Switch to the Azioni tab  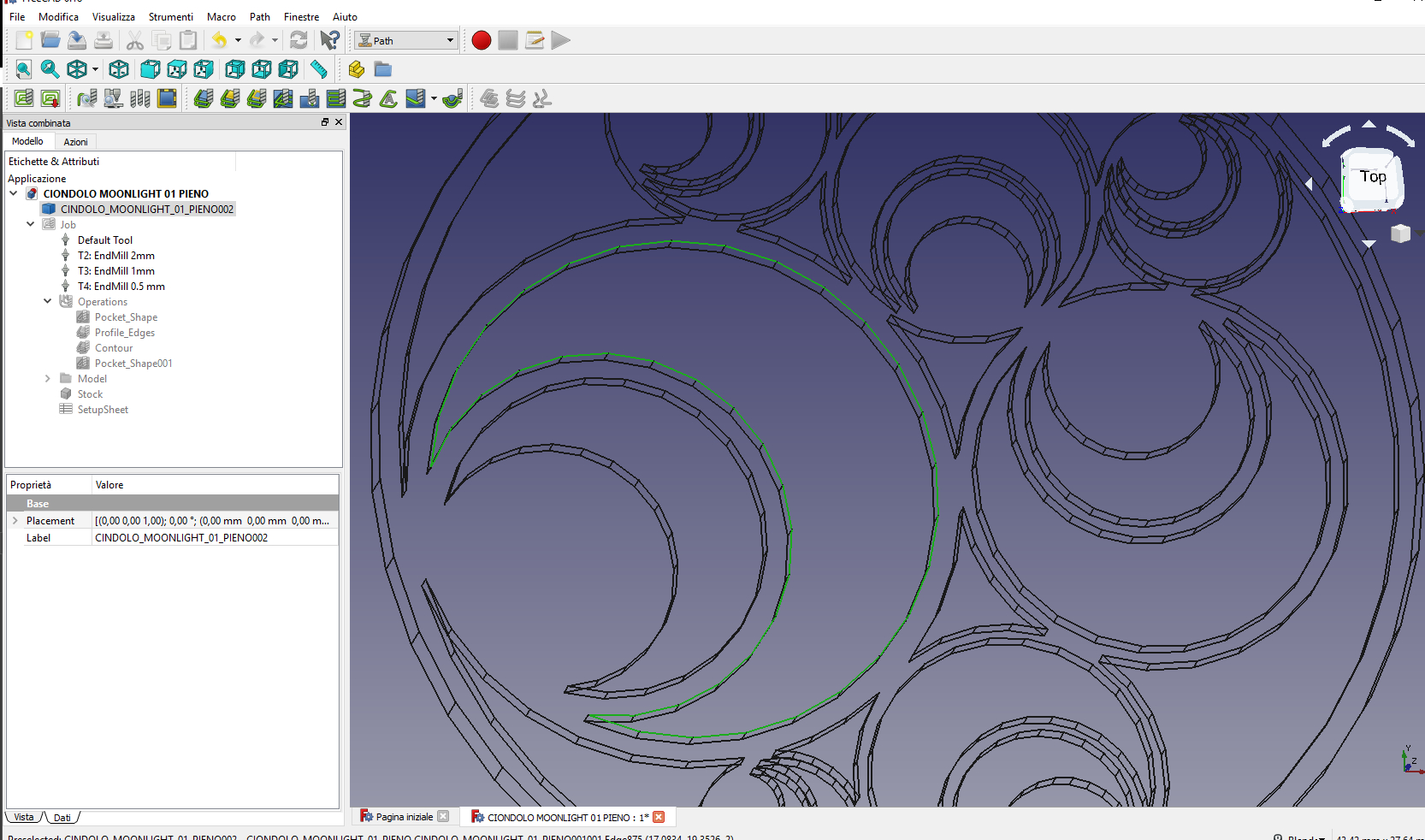click(75, 142)
